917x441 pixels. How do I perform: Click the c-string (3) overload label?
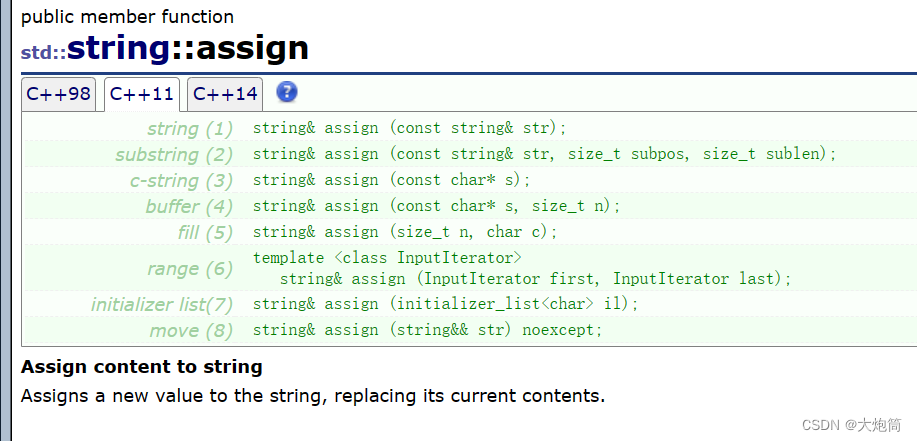click(181, 181)
